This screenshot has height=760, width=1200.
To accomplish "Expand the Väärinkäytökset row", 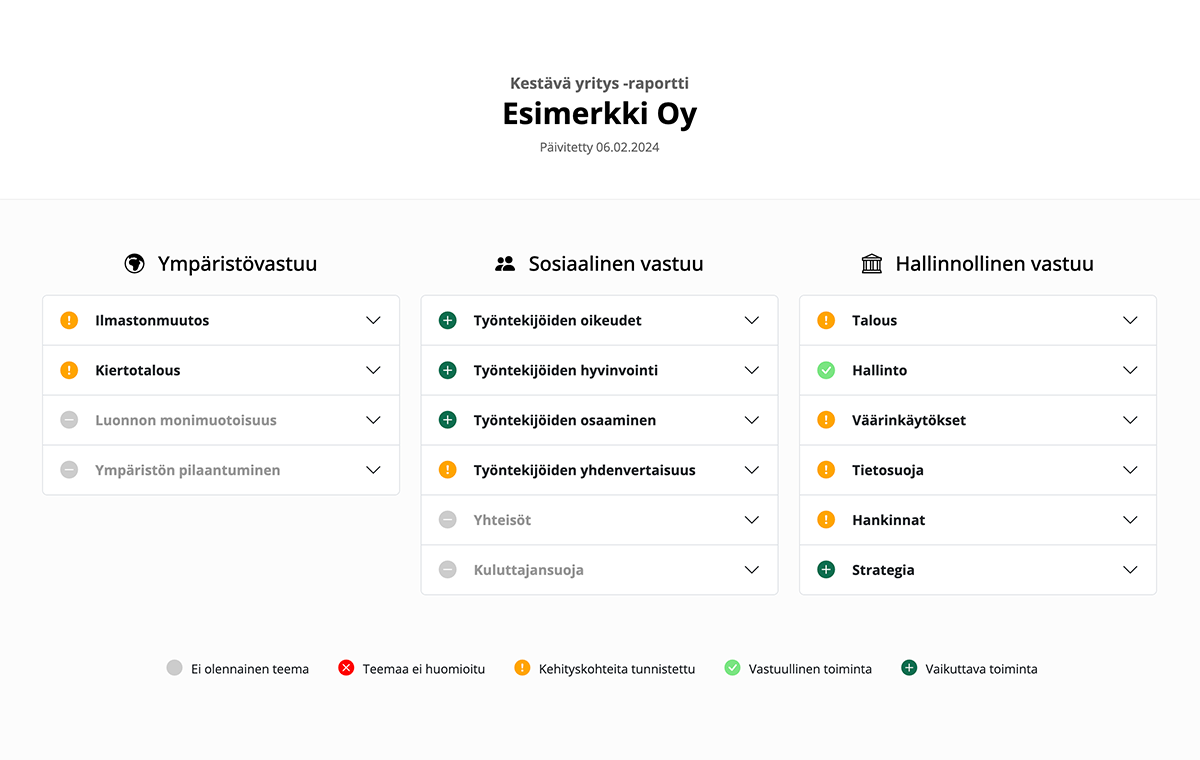I will (x=1130, y=420).
